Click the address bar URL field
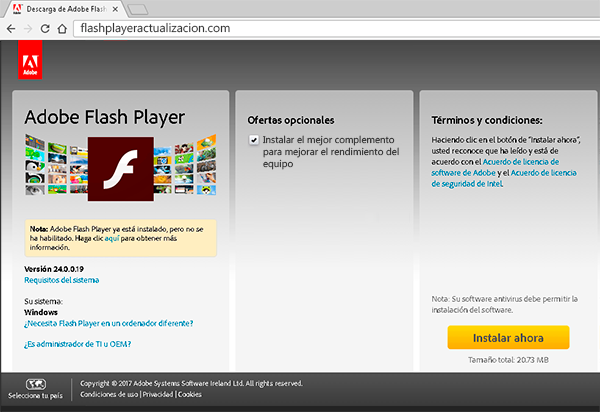 [300, 29]
